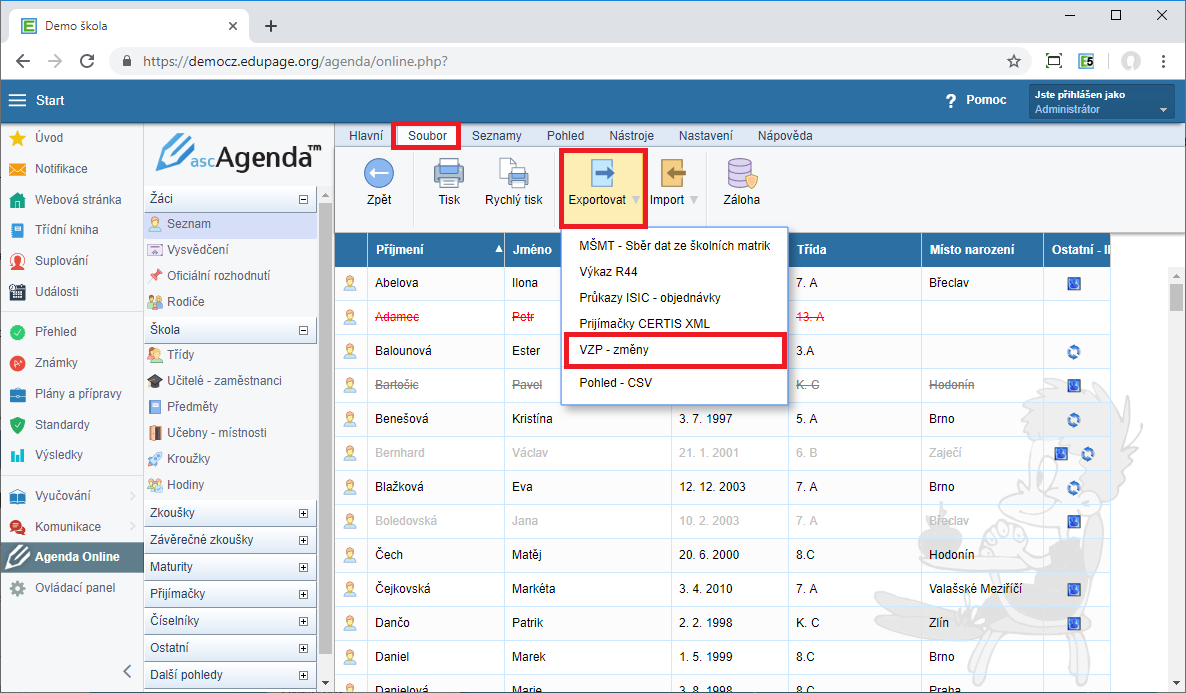Open Agenda Online in the sidebar
The height and width of the screenshot is (693, 1186).
(x=72, y=557)
